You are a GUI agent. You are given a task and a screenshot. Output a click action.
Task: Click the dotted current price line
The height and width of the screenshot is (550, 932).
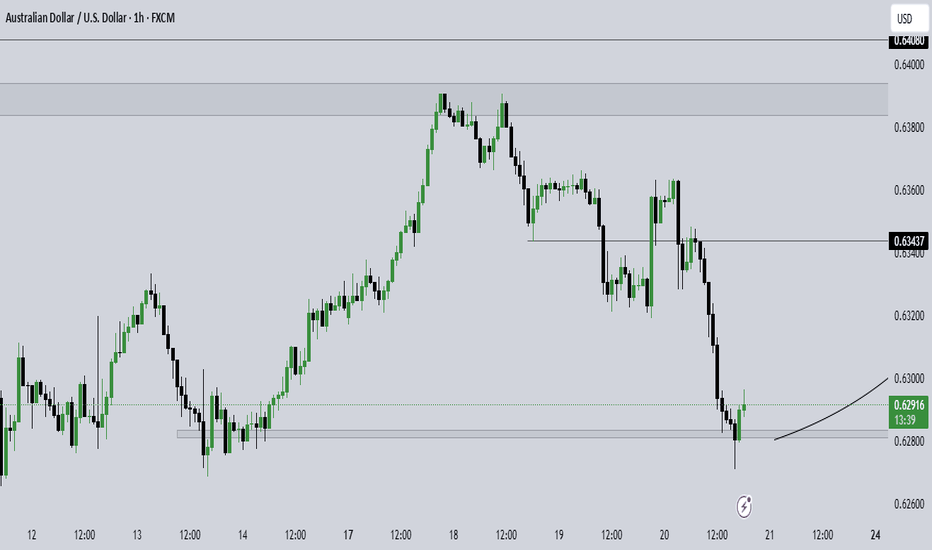click(x=444, y=405)
